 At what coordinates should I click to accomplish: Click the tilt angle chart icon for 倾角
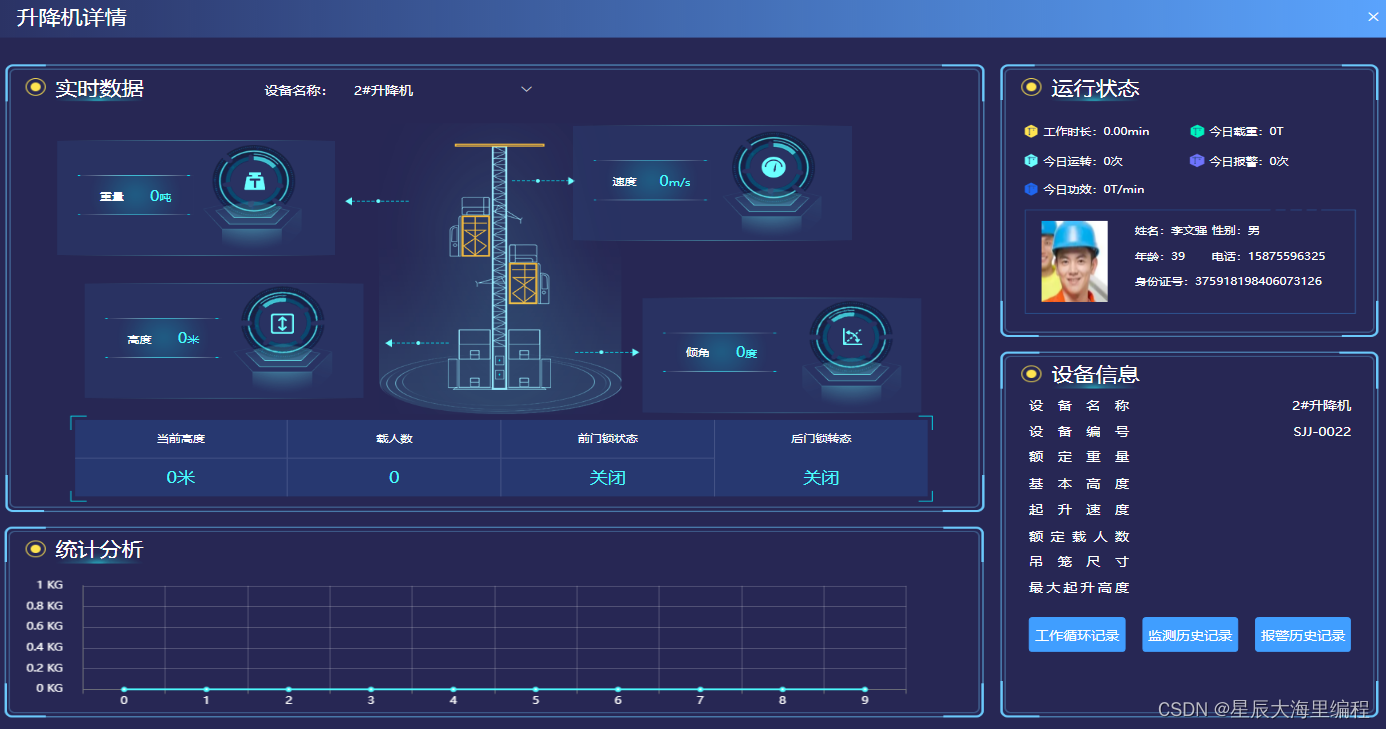pyautogui.click(x=851, y=337)
